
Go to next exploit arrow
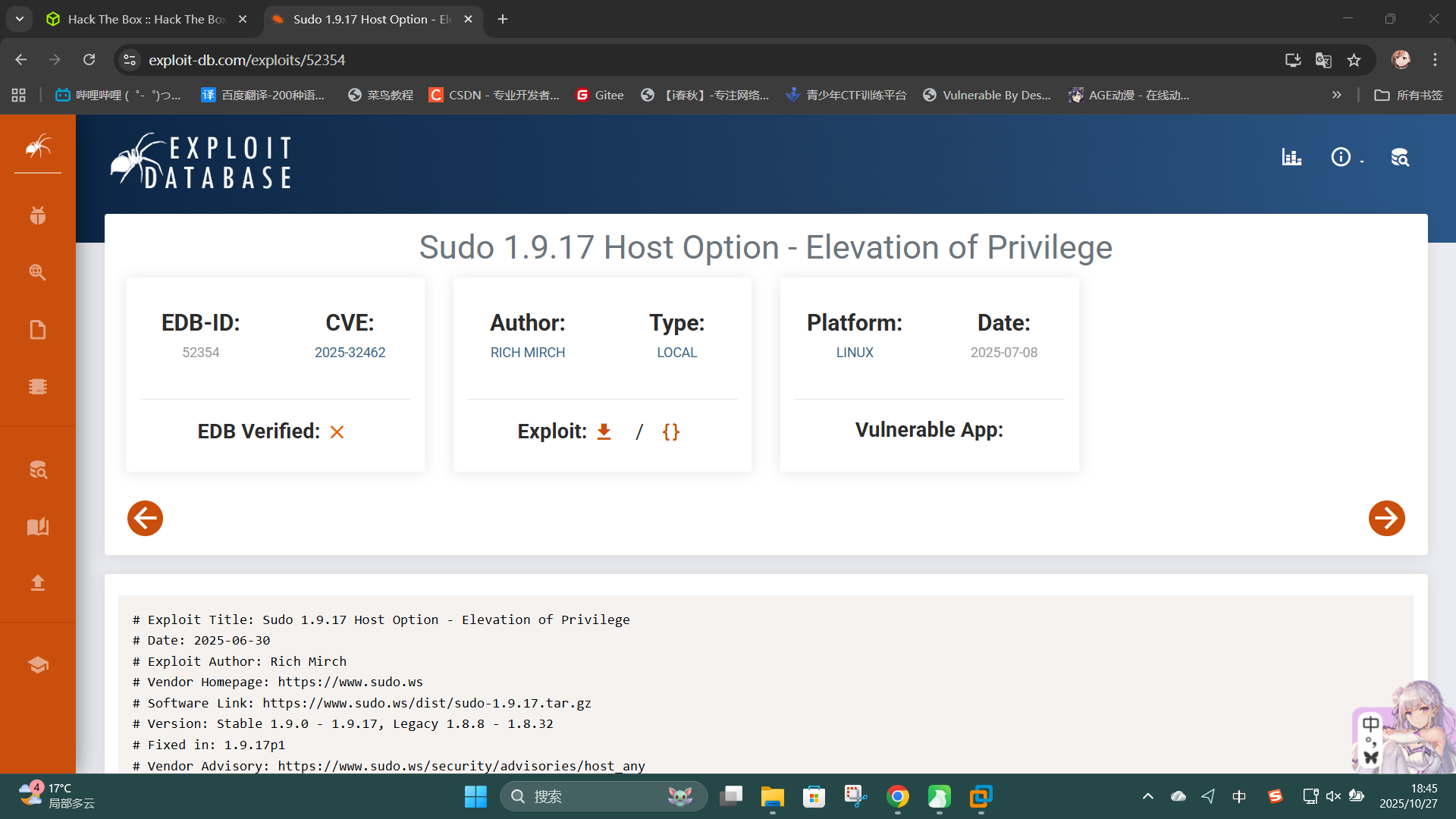pos(1386,519)
